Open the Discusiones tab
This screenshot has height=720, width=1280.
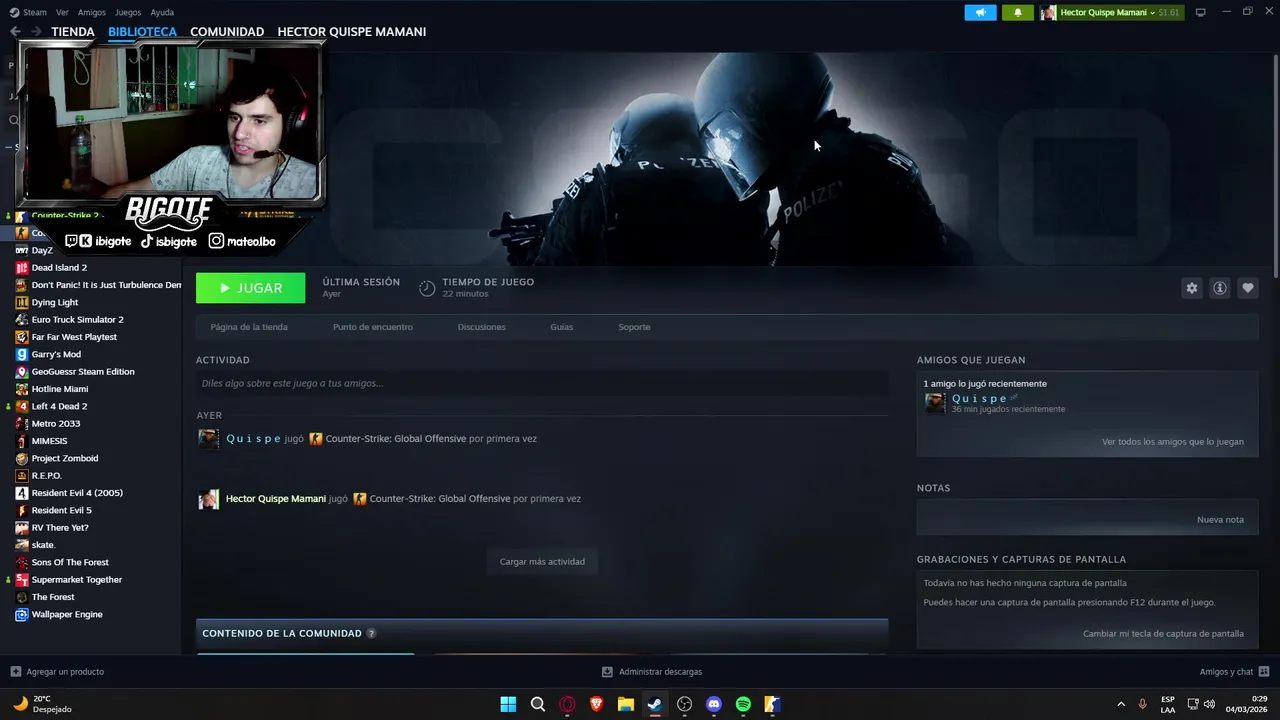point(482,327)
